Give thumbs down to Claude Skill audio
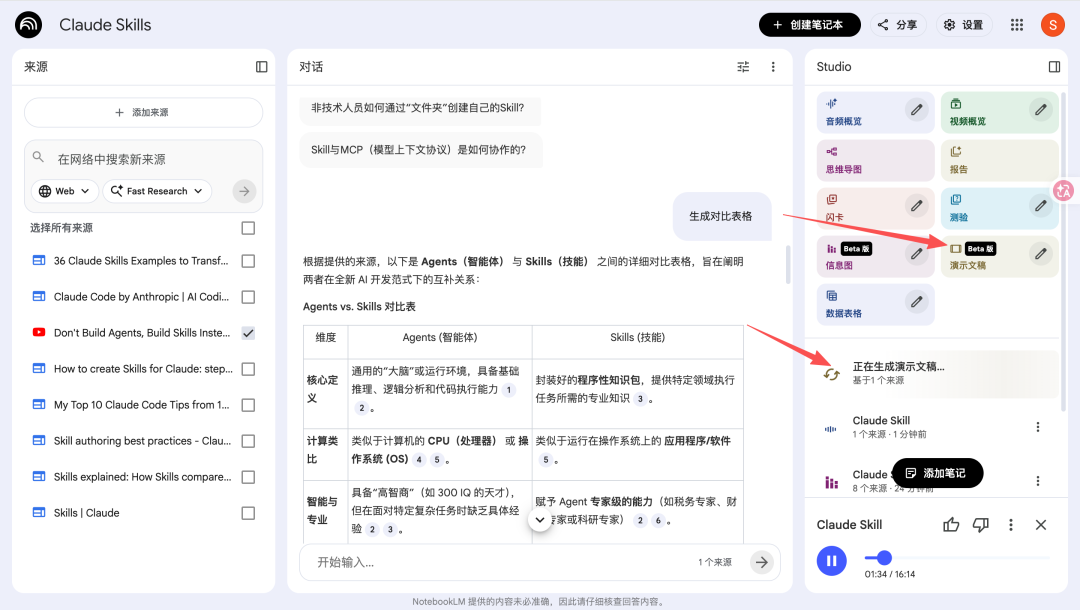Image resolution: width=1080 pixels, height=610 pixels. click(981, 525)
